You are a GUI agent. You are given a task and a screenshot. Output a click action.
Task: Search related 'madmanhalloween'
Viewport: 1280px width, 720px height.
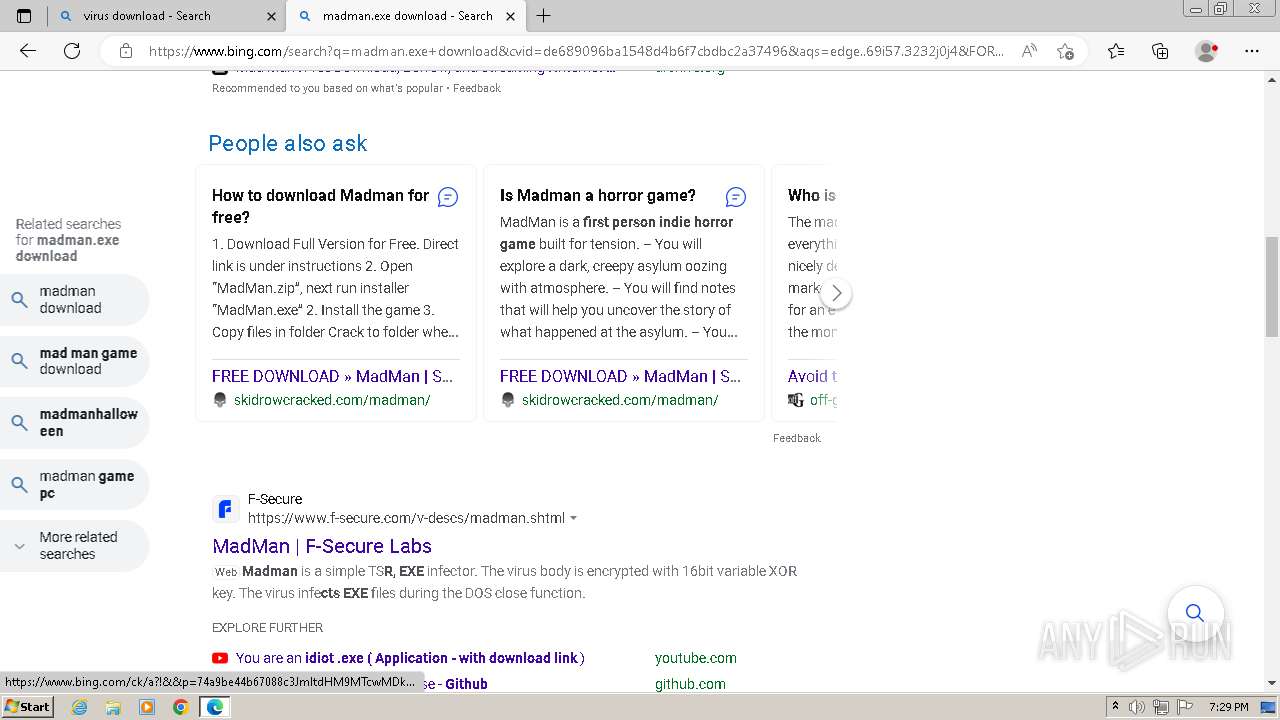click(74, 423)
